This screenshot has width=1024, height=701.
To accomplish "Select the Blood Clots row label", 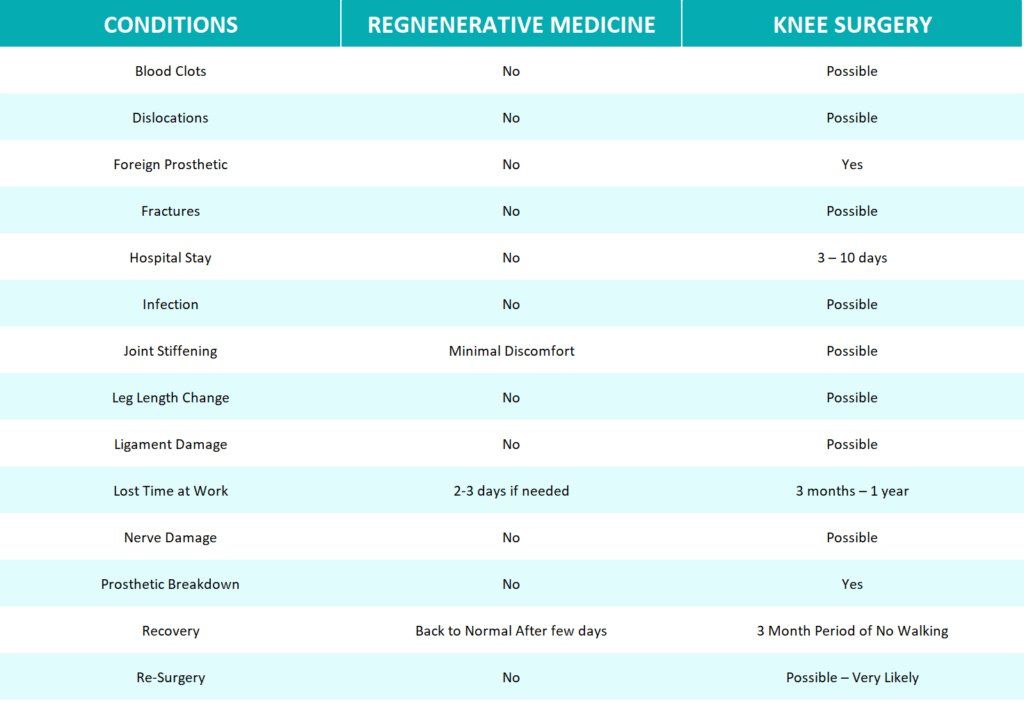I will [x=170, y=71].
